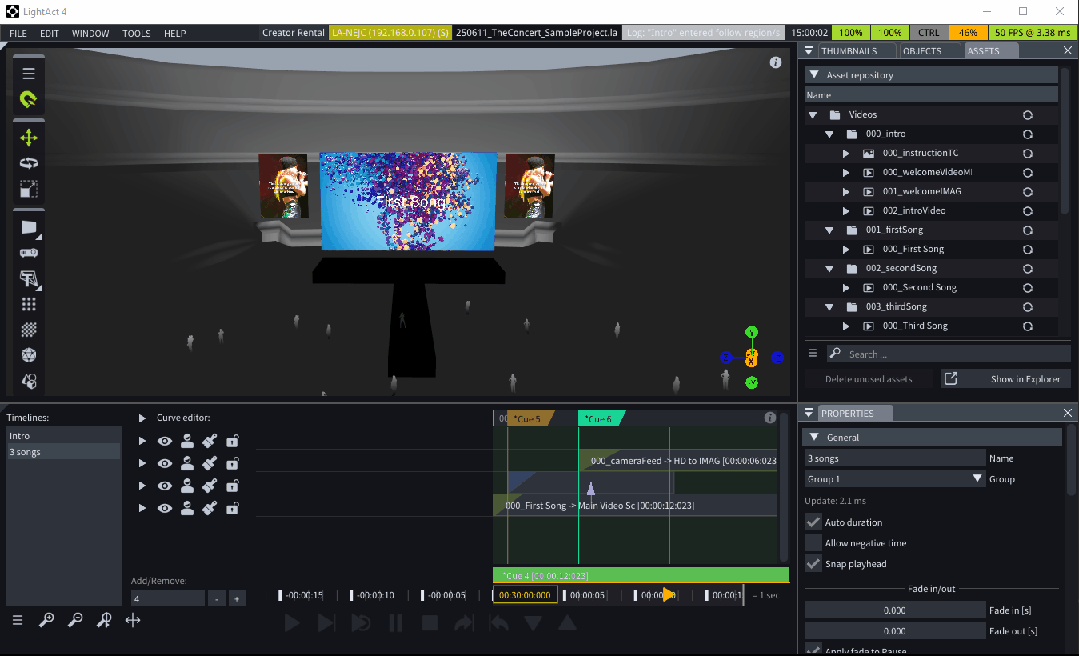Uncheck Auto duration checkbox
This screenshot has height=656, width=1079.
[813, 522]
